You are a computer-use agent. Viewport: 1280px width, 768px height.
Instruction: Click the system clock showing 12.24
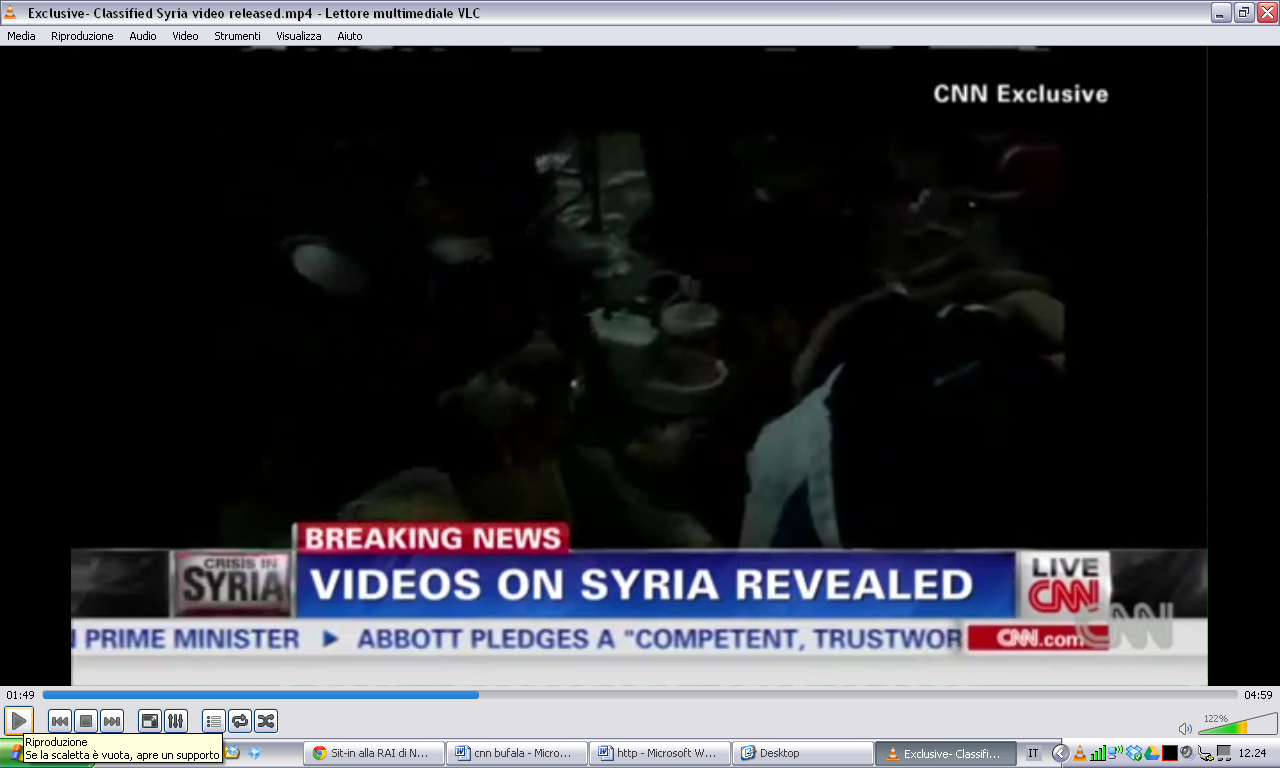tap(1252, 753)
